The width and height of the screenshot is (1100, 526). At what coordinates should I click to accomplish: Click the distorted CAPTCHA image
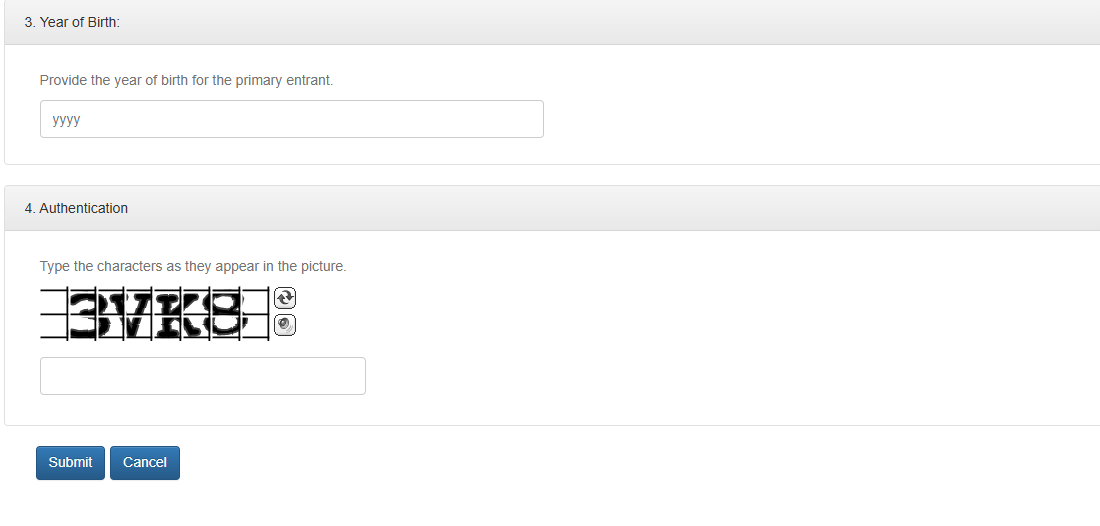(156, 314)
